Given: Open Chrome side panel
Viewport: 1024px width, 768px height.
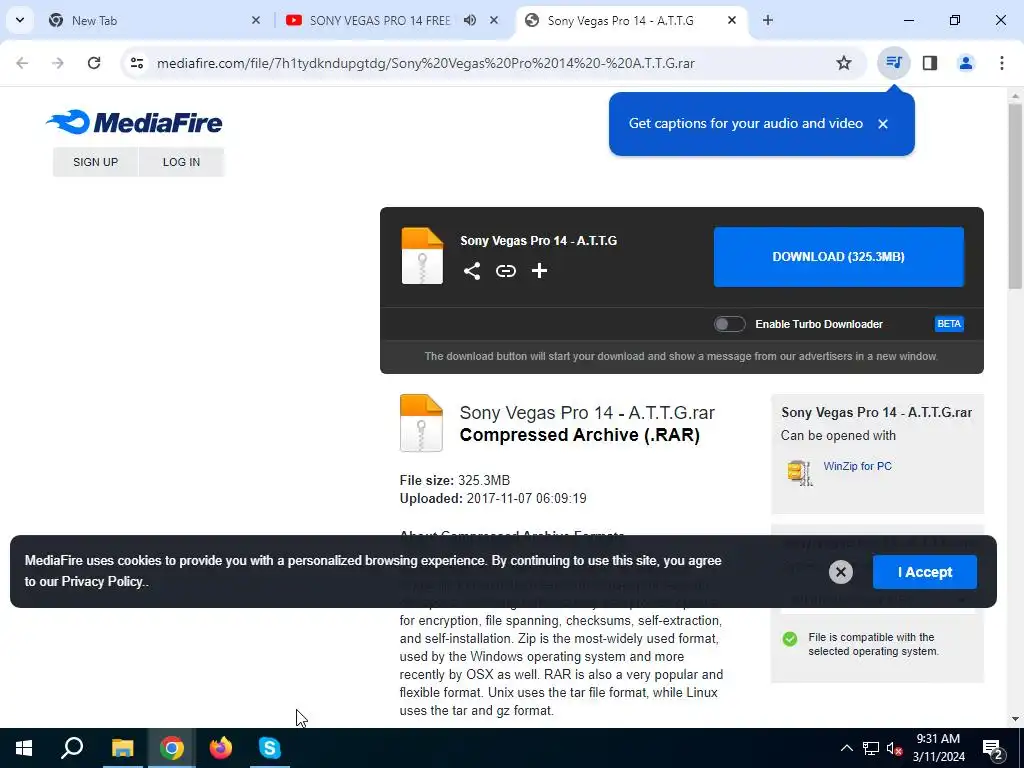Looking at the screenshot, I should coord(929,63).
